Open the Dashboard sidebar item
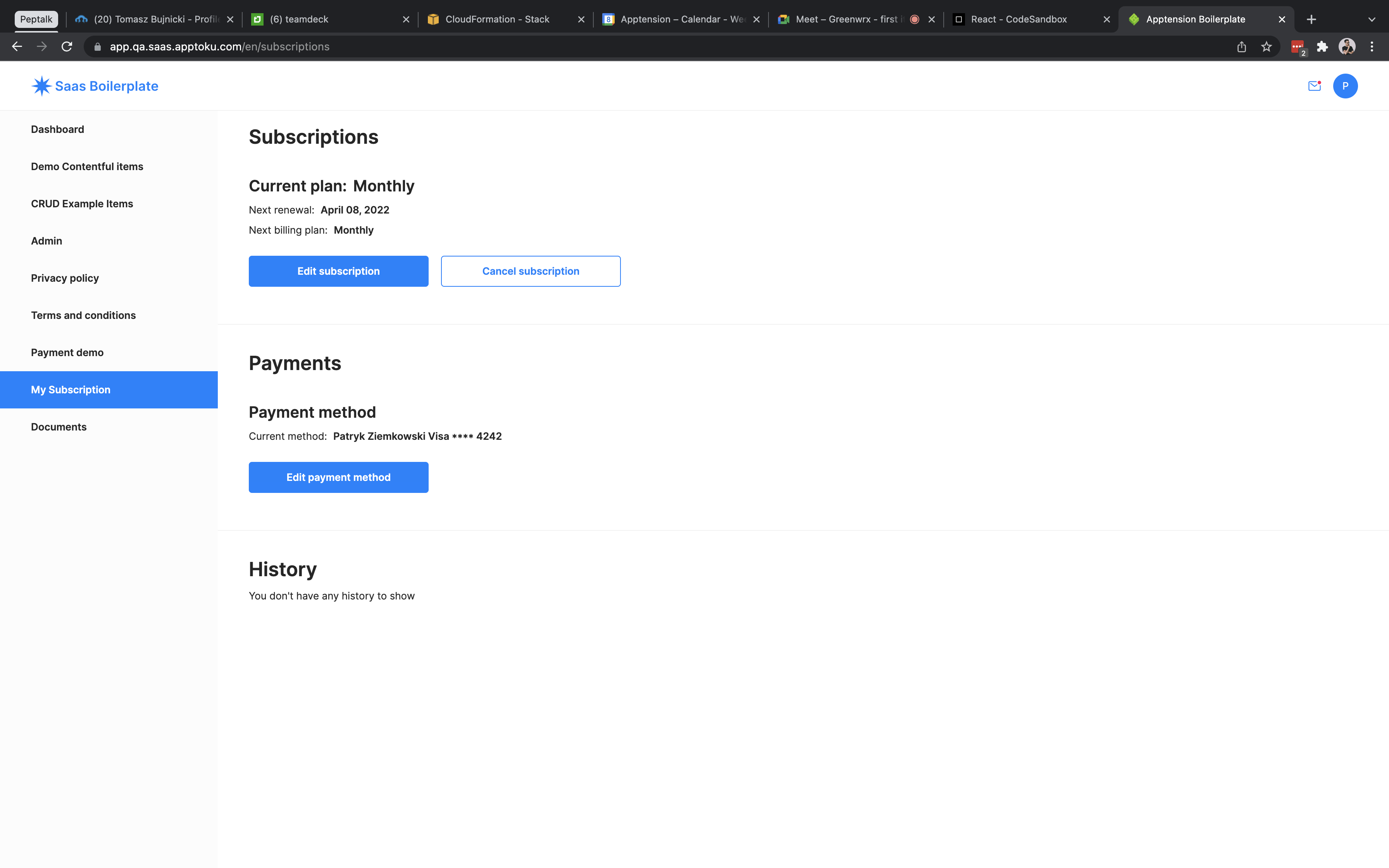This screenshot has height=868, width=1389. (57, 129)
